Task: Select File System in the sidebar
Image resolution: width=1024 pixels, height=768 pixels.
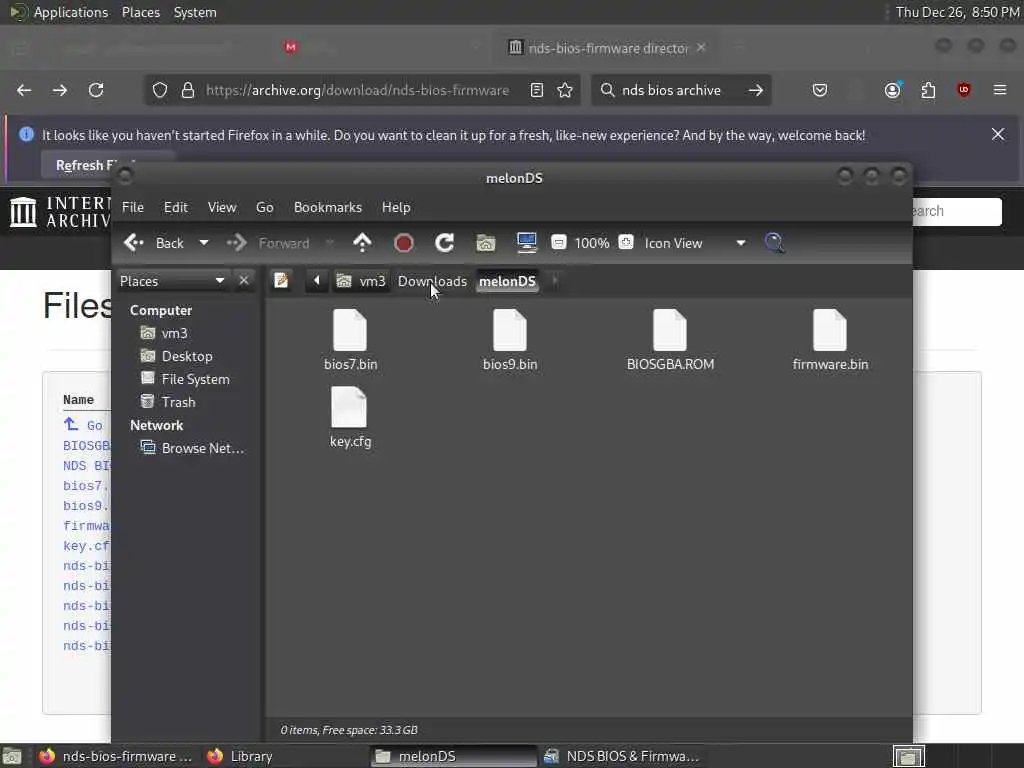Action: click(x=195, y=379)
